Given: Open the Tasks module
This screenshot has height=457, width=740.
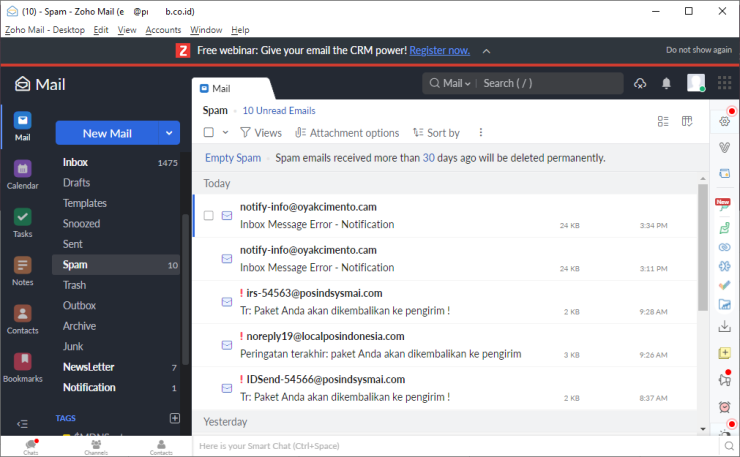Looking at the screenshot, I should pyautogui.click(x=22, y=222).
